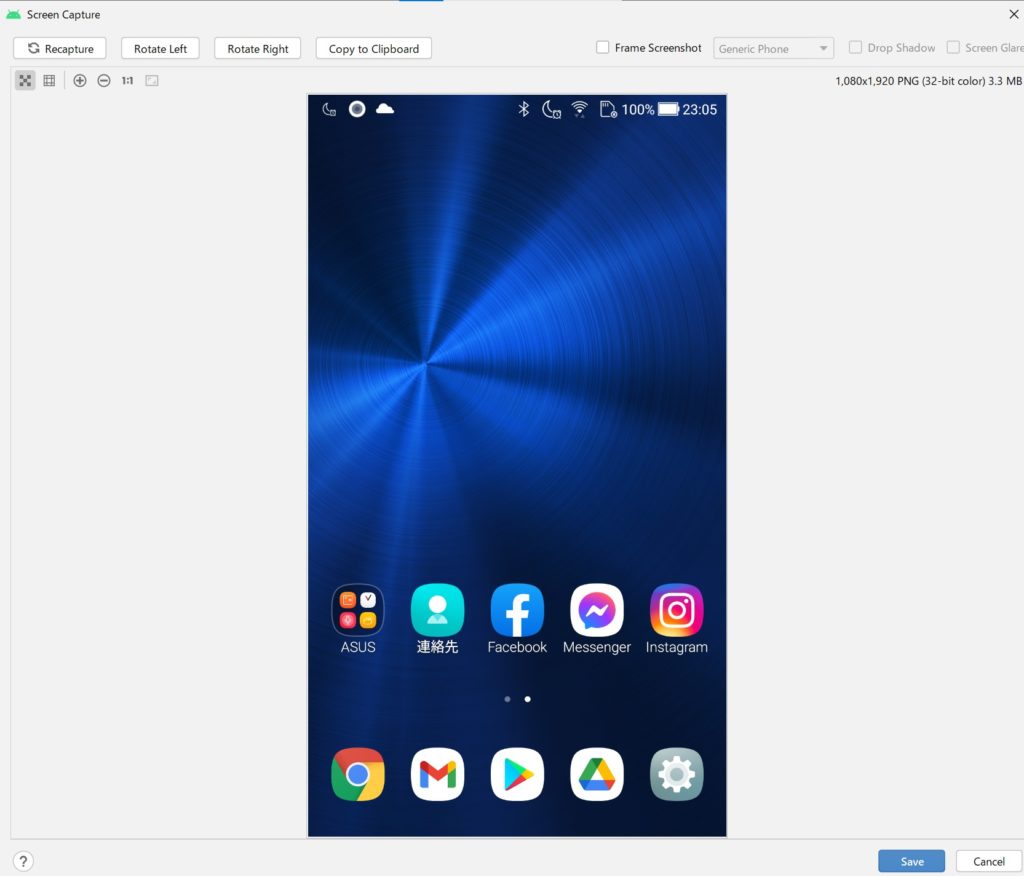The image size is (1024, 876).
Task: Rotate the screenshot left
Action: (160, 48)
